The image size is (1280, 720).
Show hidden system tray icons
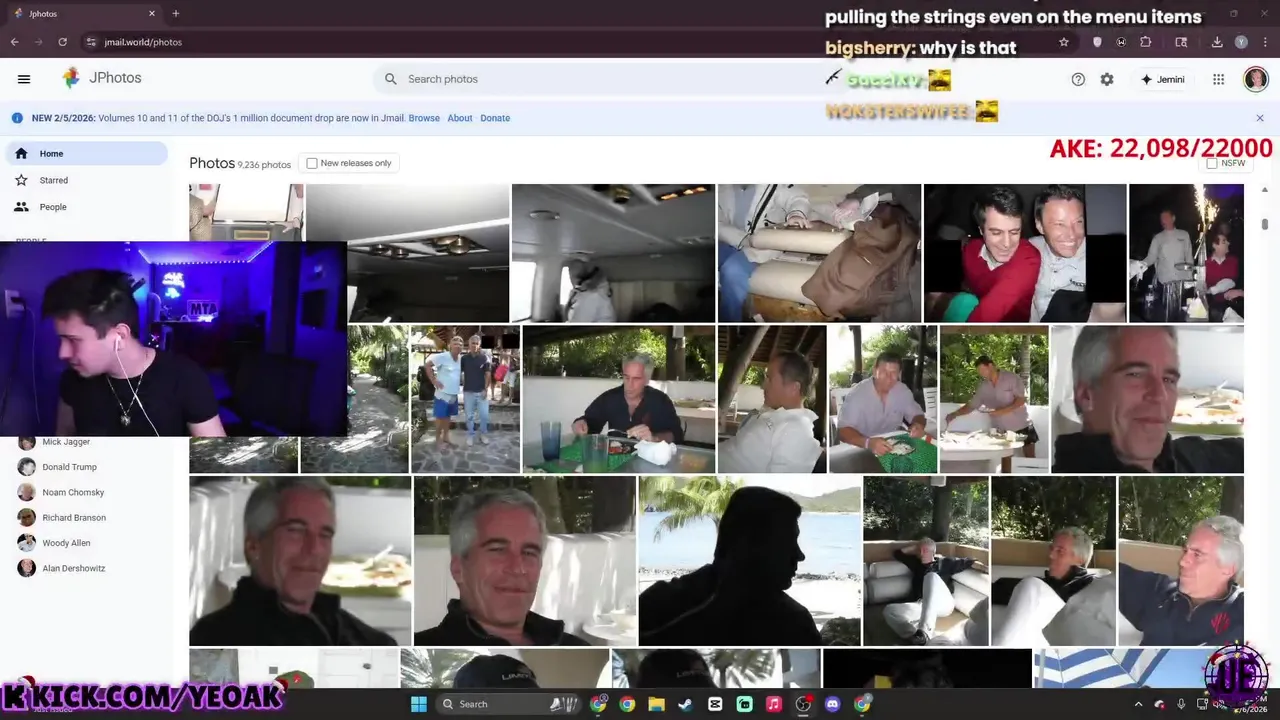click(x=1138, y=704)
